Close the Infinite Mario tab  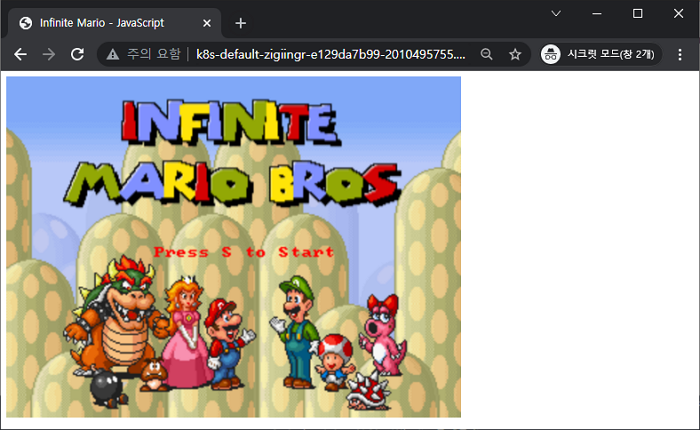point(207,23)
